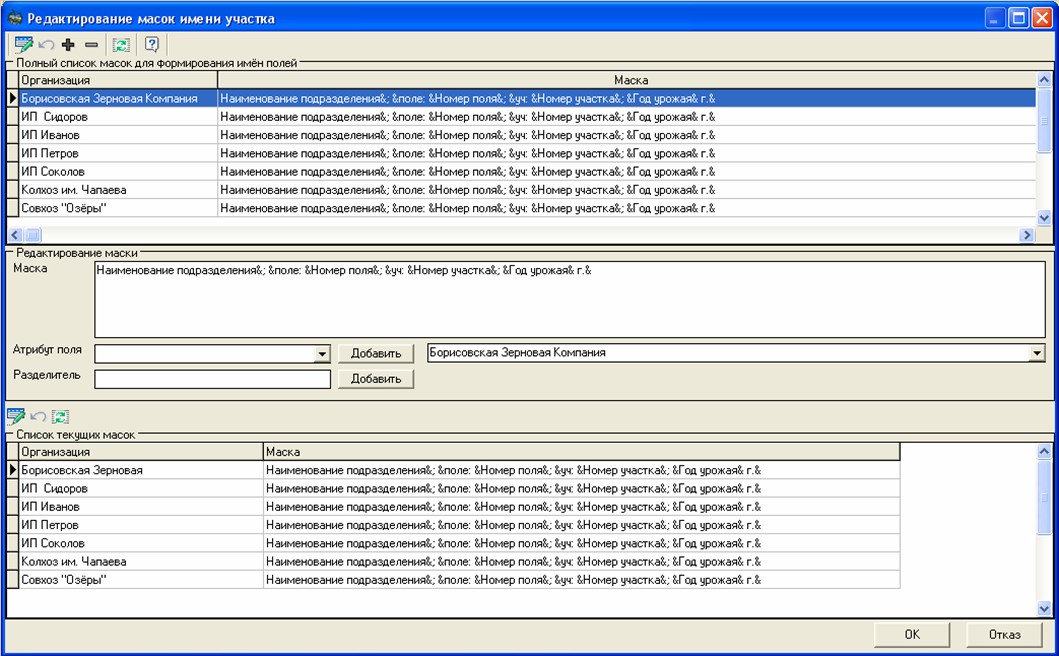Click inside the Разделитель text field
Viewport: 1059px width, 656px height.
pos(211,379)
